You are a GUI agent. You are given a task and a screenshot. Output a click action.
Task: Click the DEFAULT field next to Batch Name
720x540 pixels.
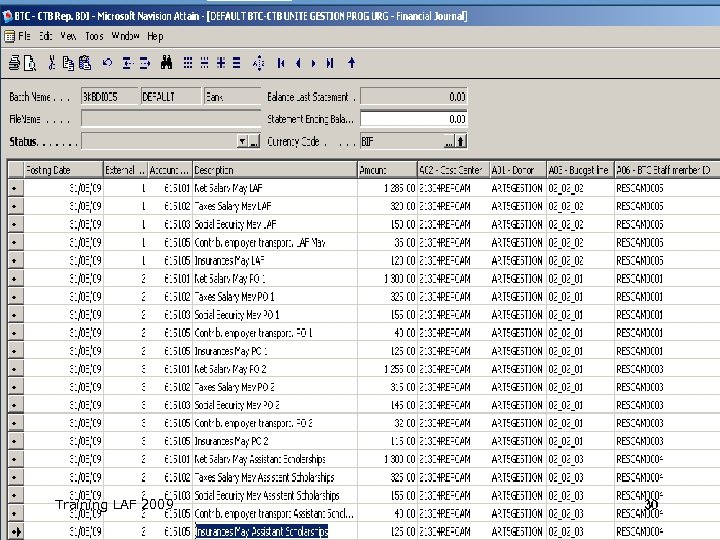coord(171,97)
